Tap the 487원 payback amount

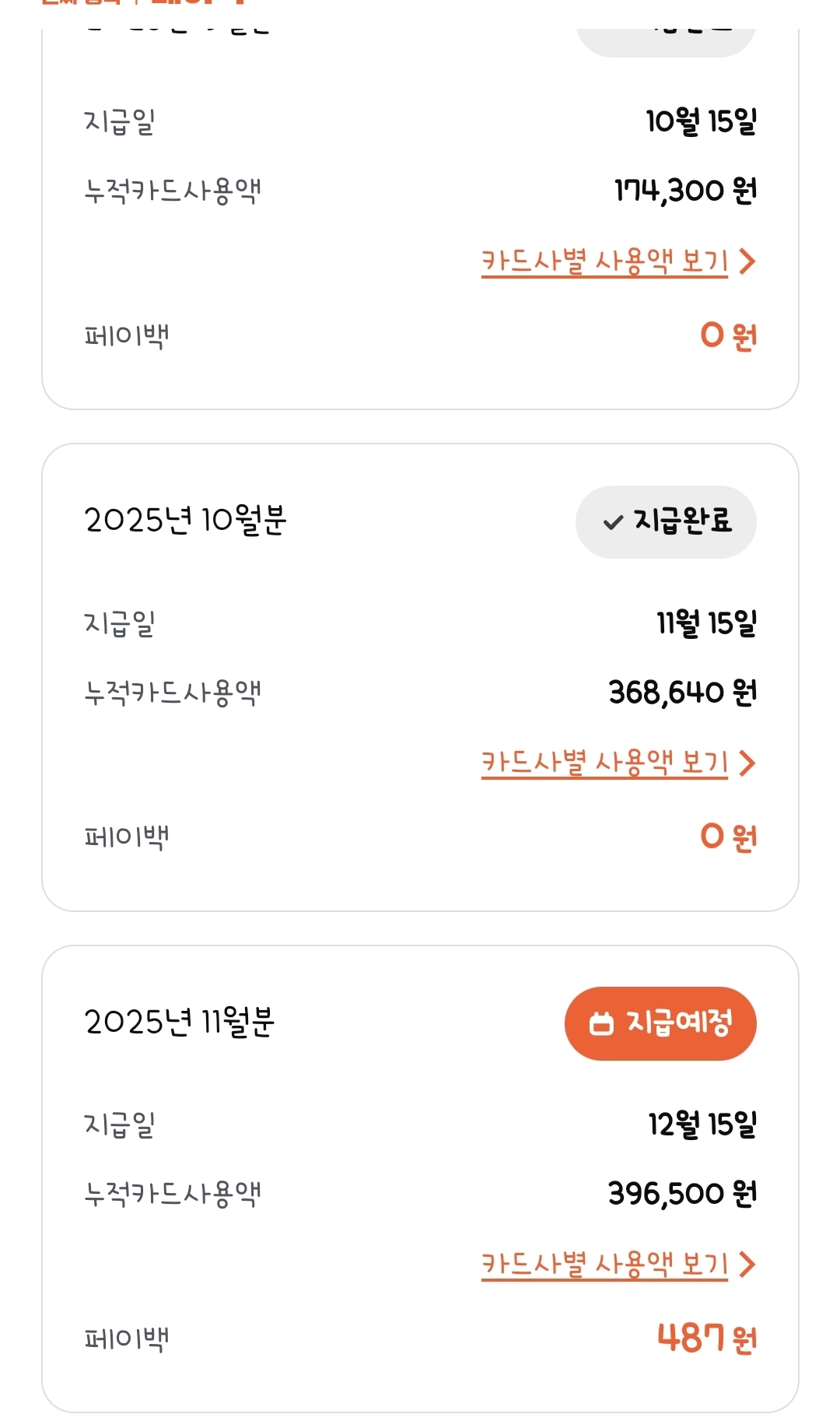click(x=706, y=1339)
